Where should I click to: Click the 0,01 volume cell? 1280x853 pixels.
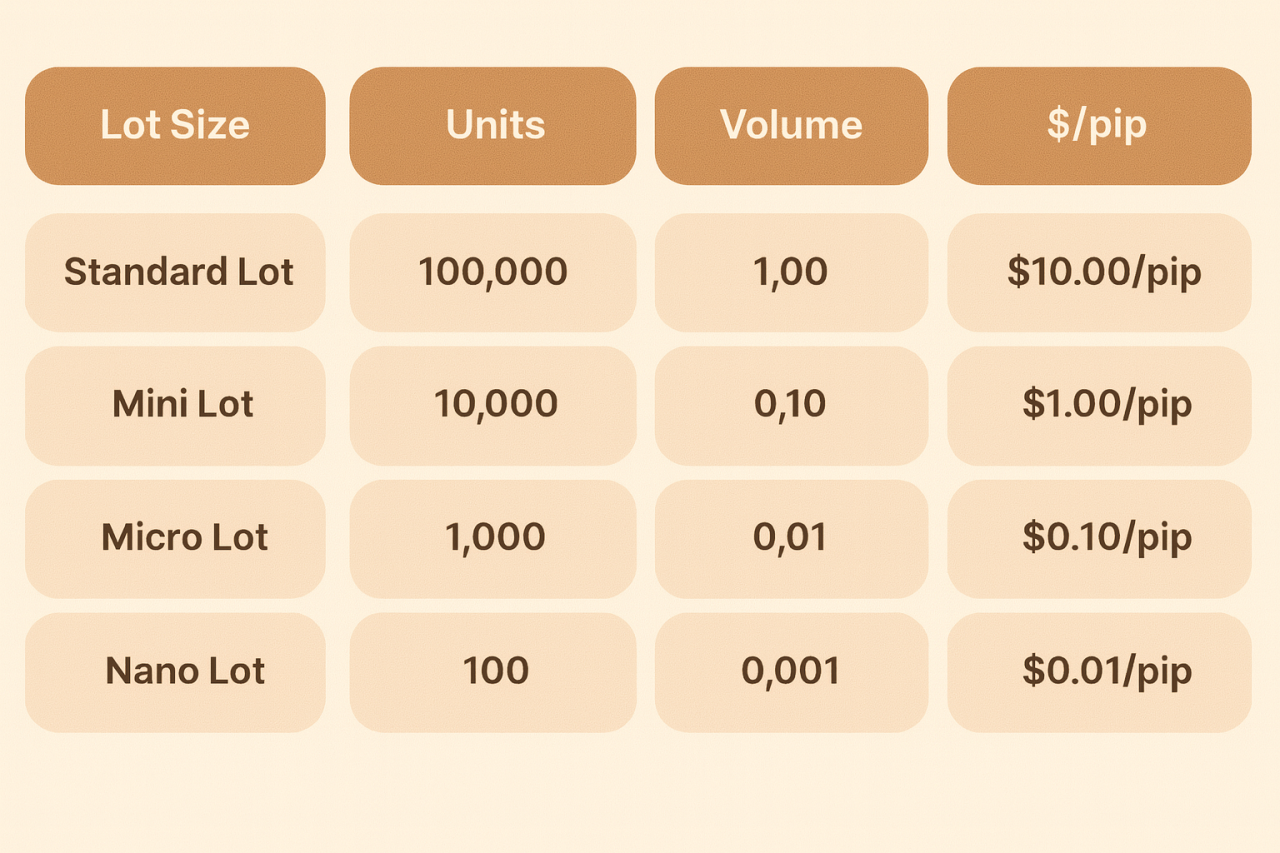(x=791, y=538)
